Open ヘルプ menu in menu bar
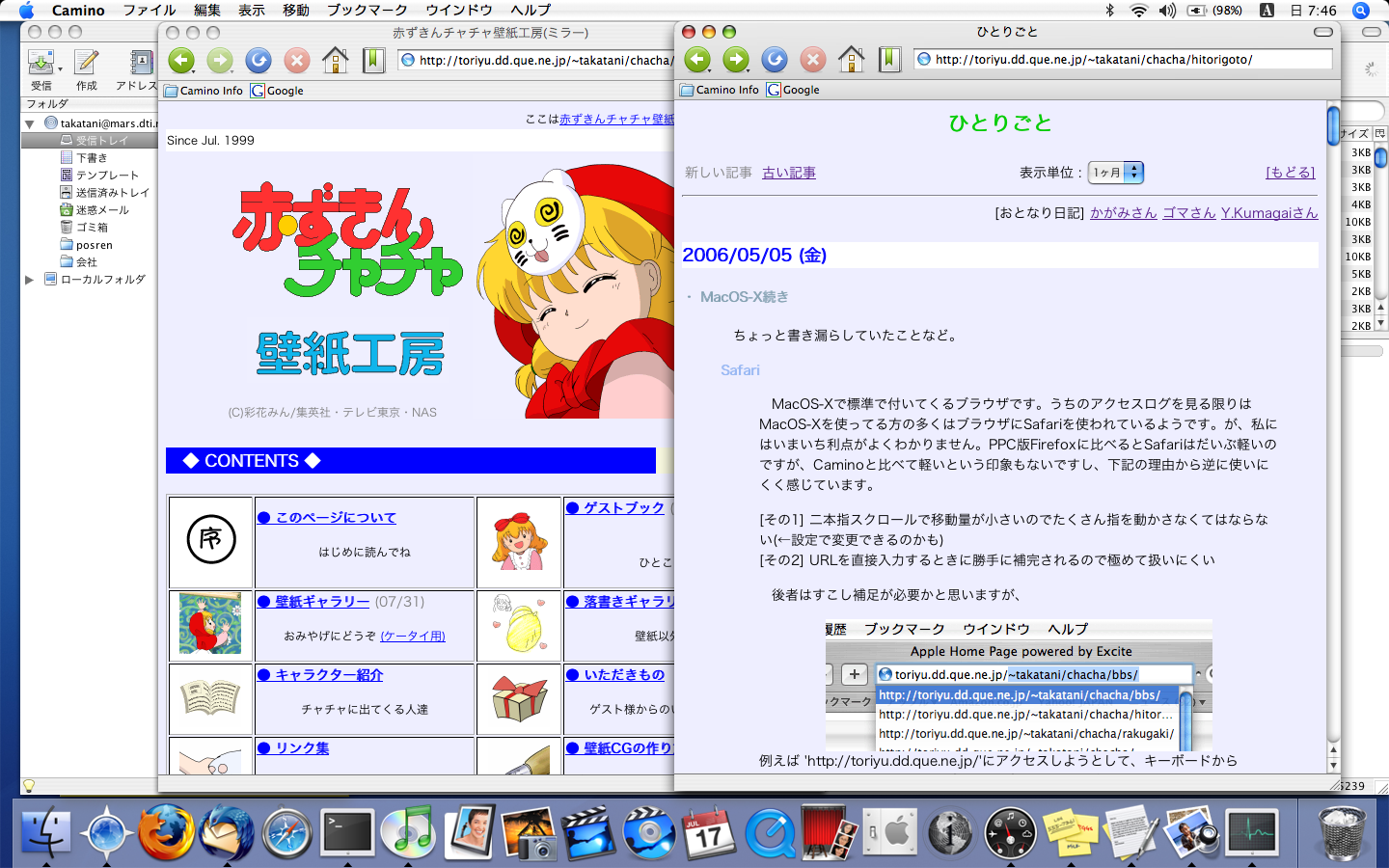The image size is (1389, 868). pos(531,11)
